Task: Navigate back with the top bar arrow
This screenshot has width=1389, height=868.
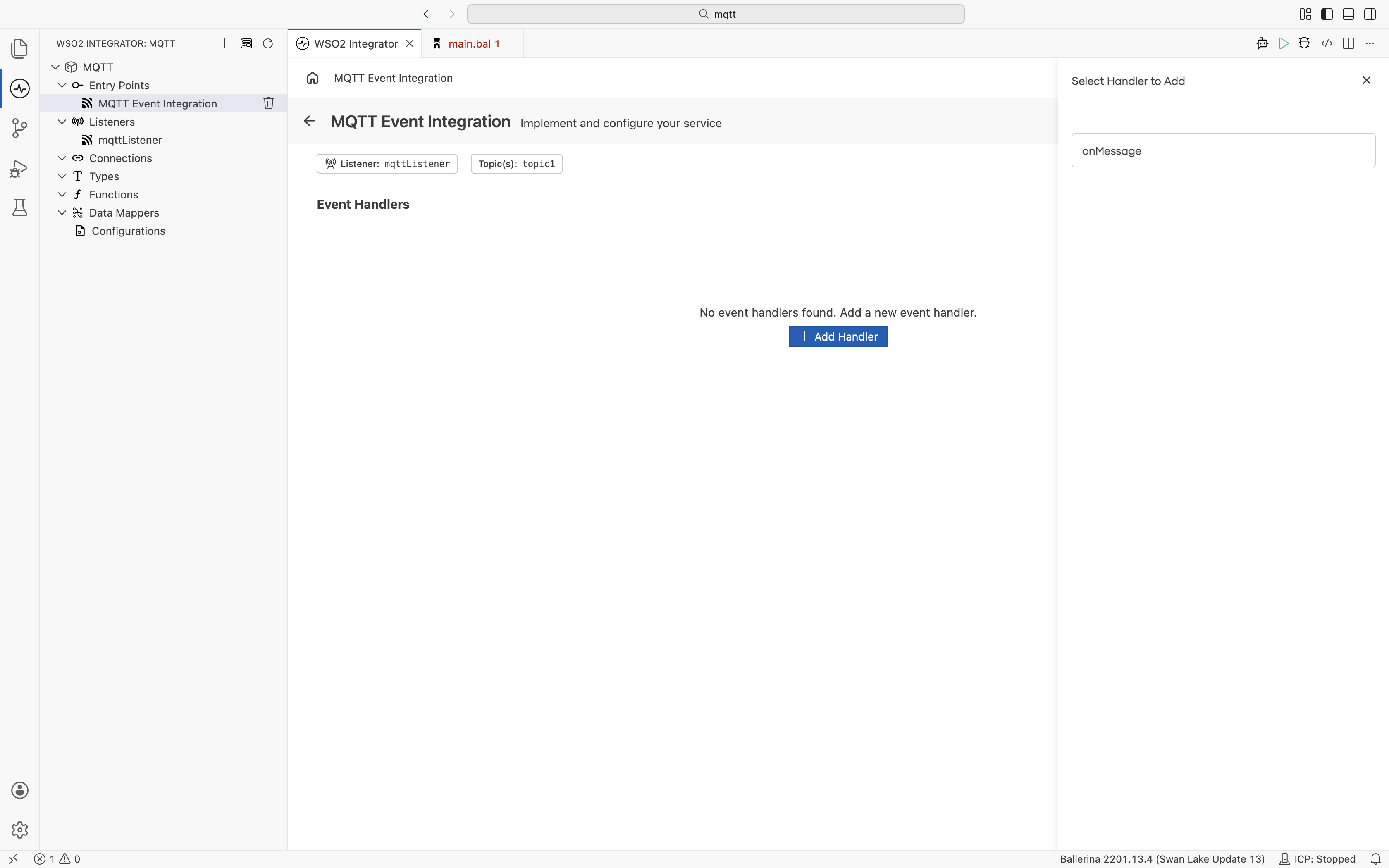Action: click(428, 14)
